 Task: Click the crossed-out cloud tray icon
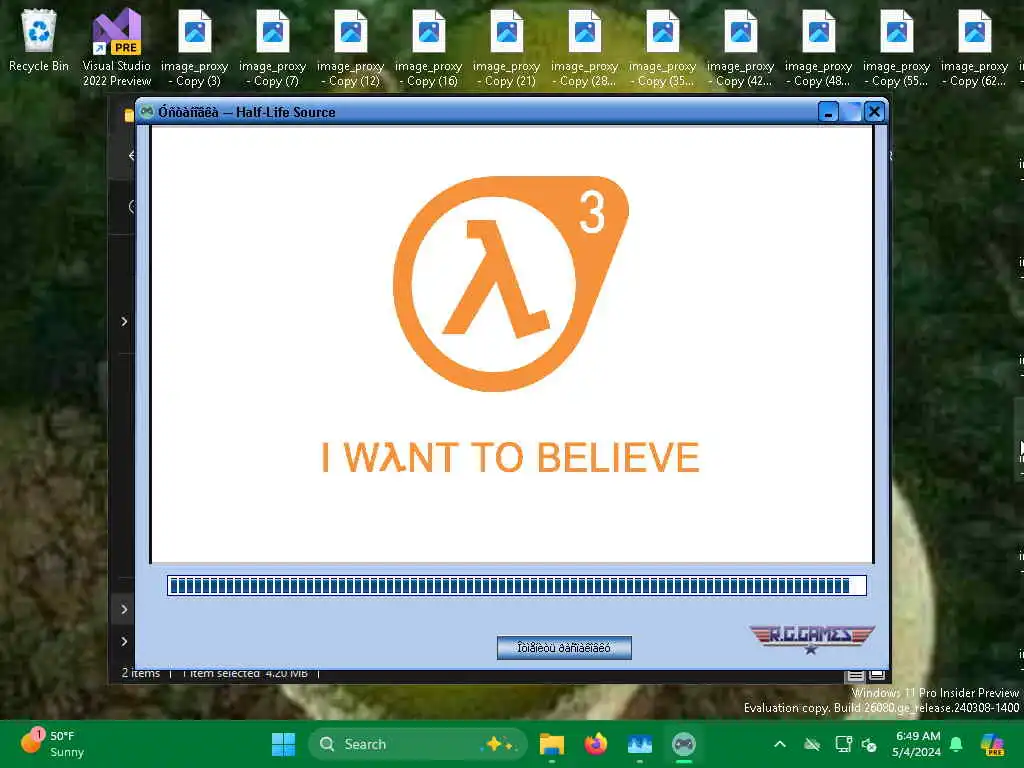tap(812, 744)
